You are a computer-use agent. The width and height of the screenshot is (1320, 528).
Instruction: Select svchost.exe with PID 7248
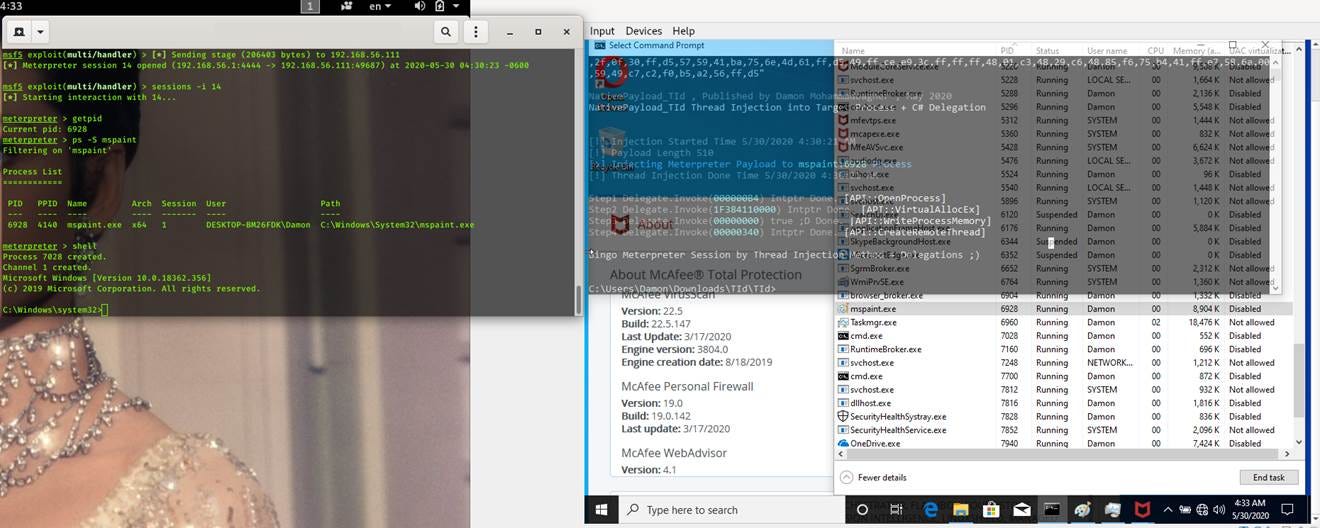1064,363
